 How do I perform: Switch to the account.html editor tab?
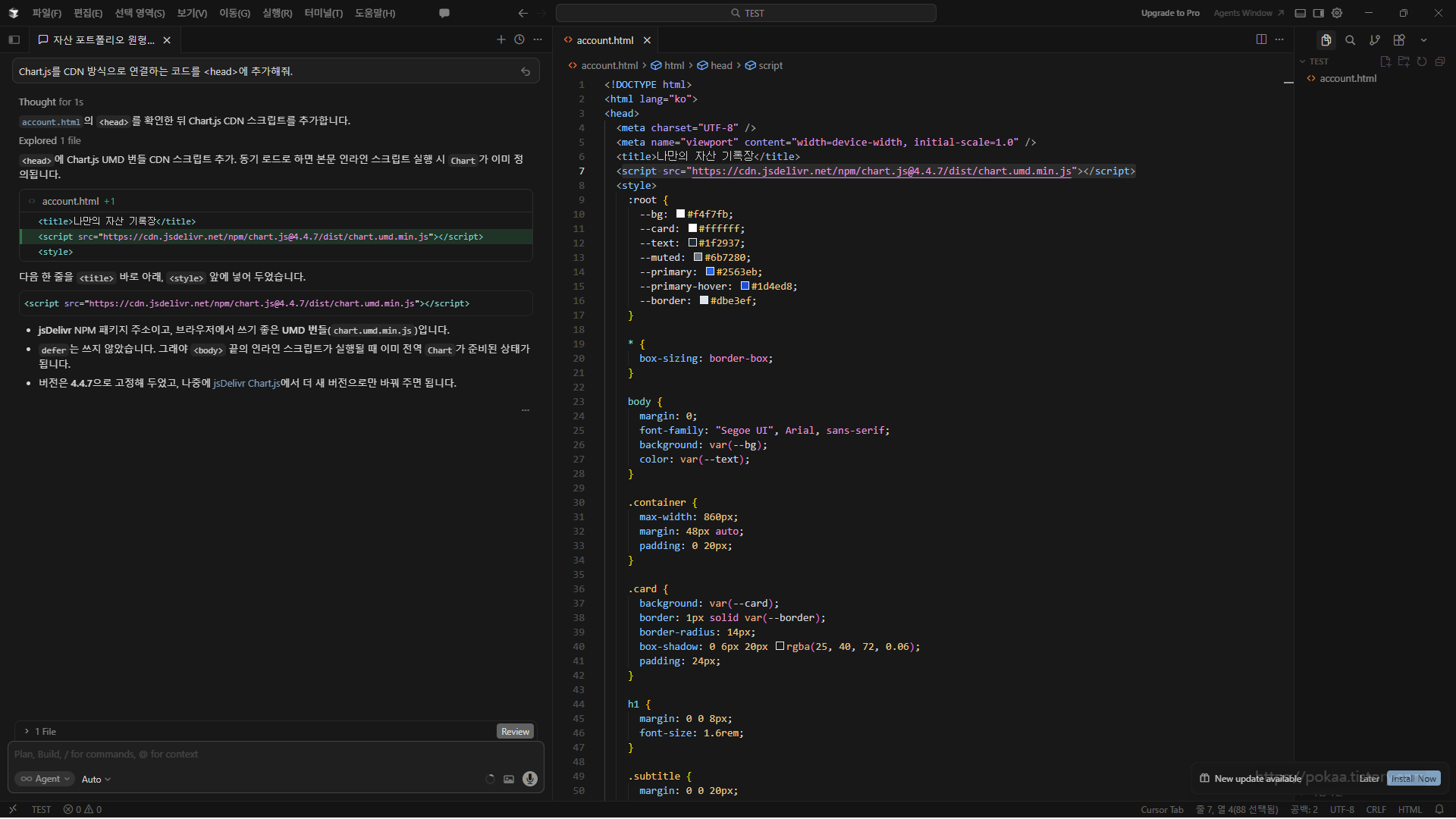(x=604, y=40)
